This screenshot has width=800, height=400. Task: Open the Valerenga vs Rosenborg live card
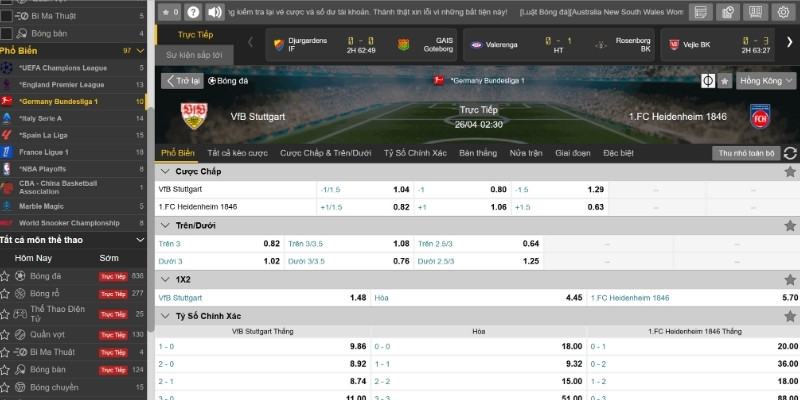point(559,45)
